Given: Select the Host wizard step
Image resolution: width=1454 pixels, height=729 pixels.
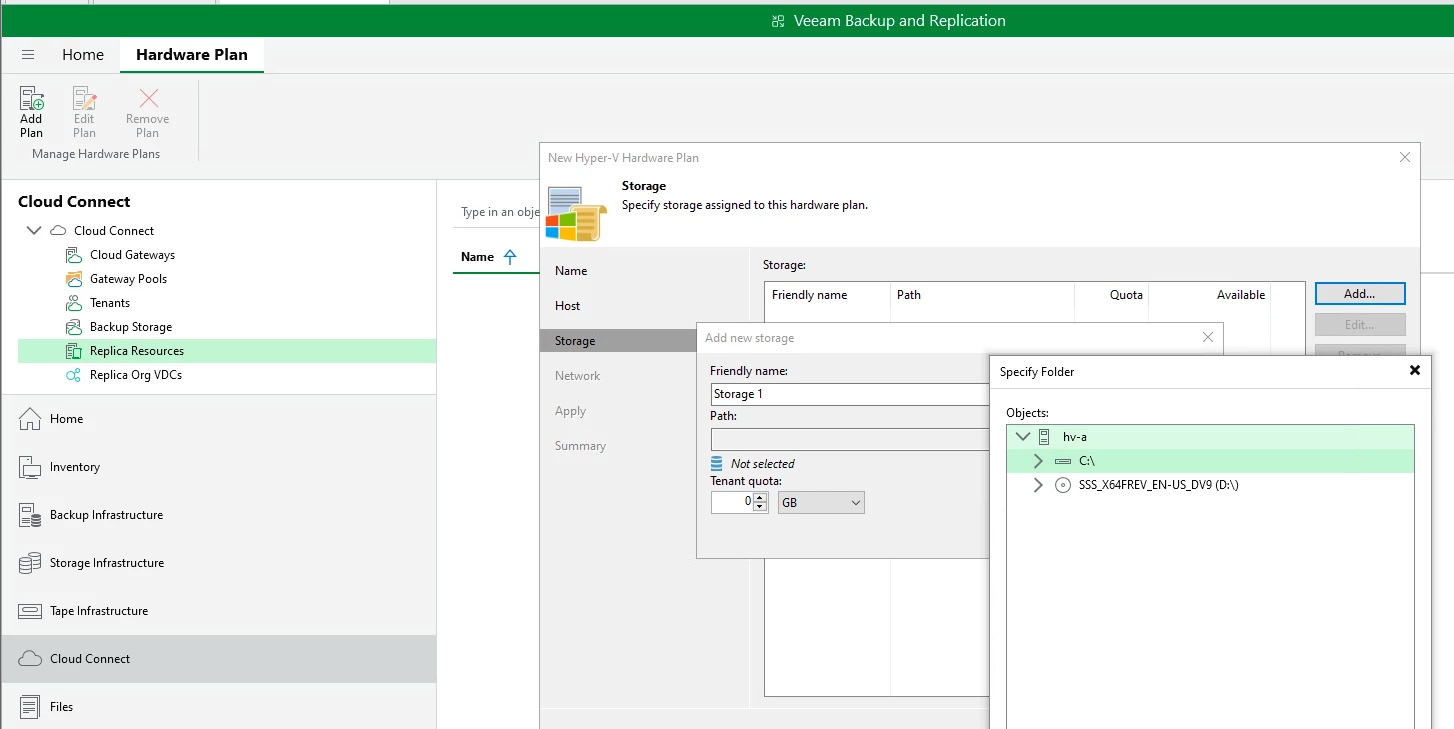Looking at the screenshot, I should tap(568, 306).
